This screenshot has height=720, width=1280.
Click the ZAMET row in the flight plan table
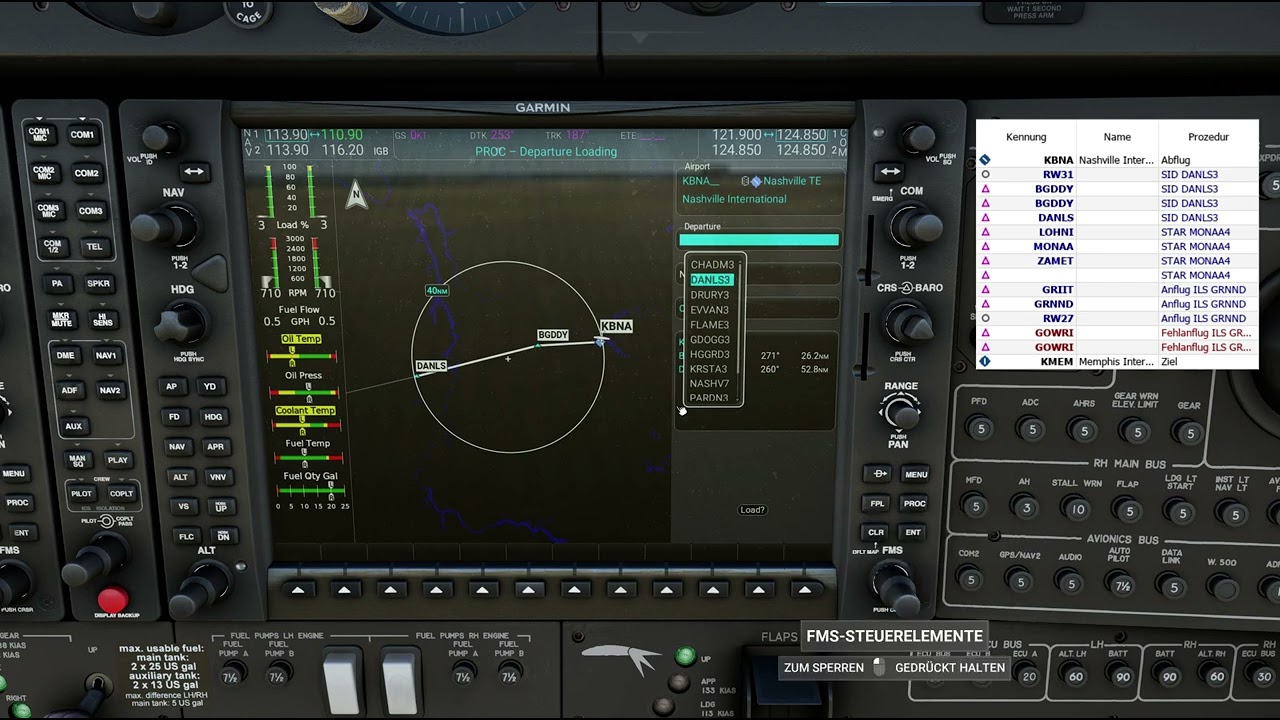(x=1117, y=261)
